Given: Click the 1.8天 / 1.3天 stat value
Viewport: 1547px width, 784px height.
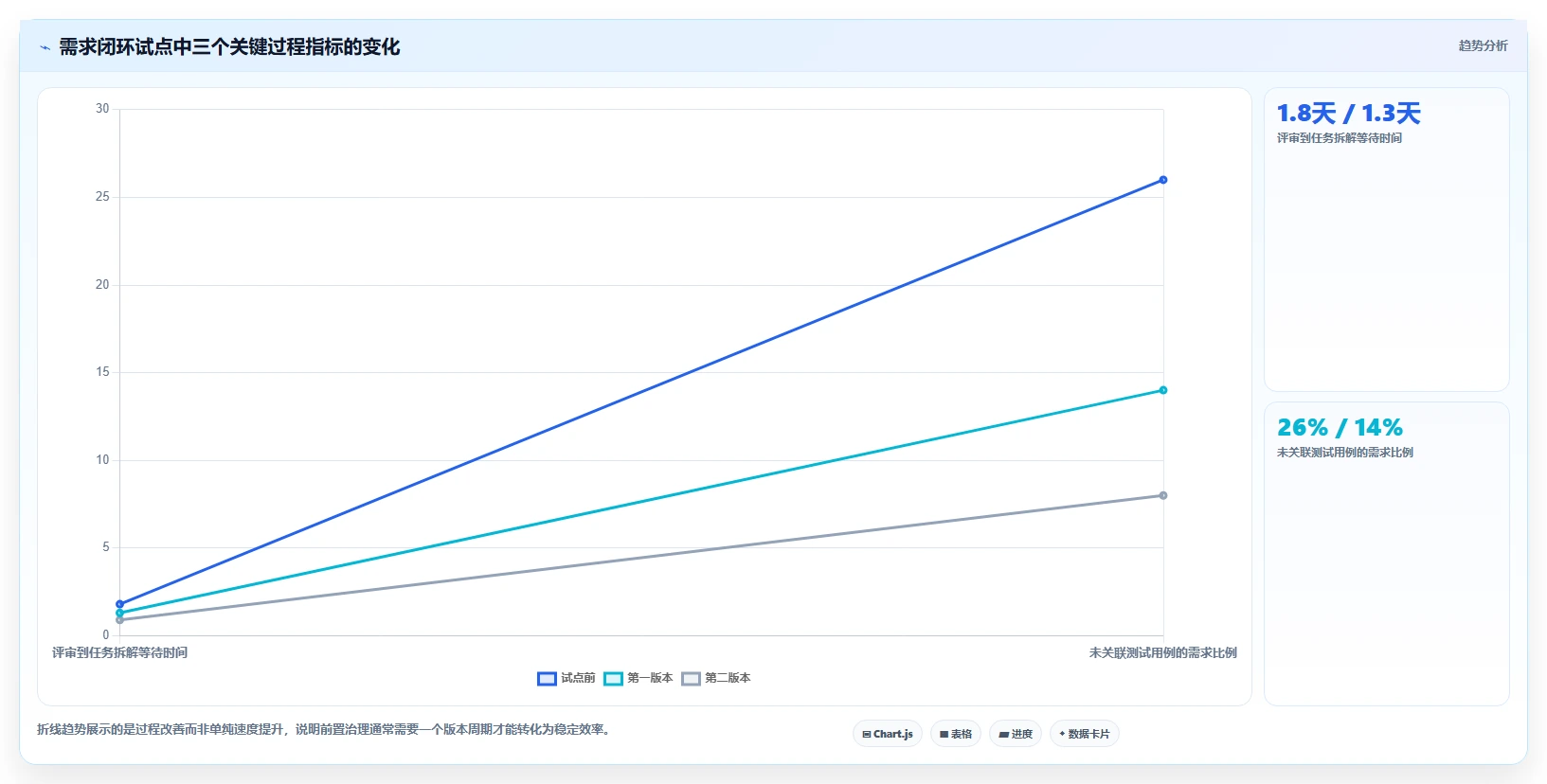Looking at the screenshot, I should click(1348, 114).
